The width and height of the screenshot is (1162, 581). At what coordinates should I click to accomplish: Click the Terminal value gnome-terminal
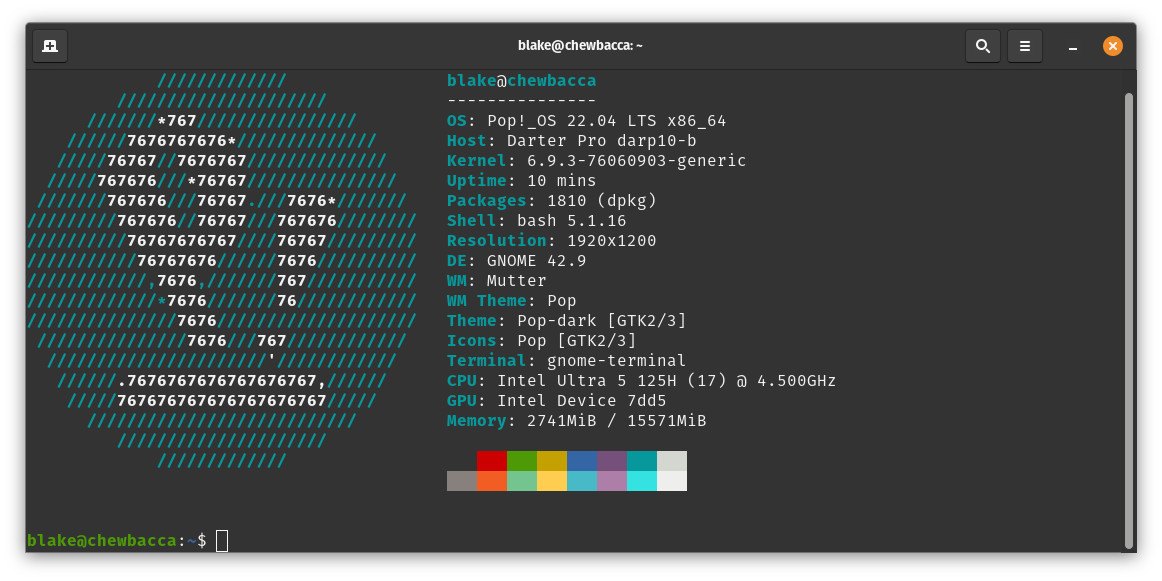coord(617,361)
